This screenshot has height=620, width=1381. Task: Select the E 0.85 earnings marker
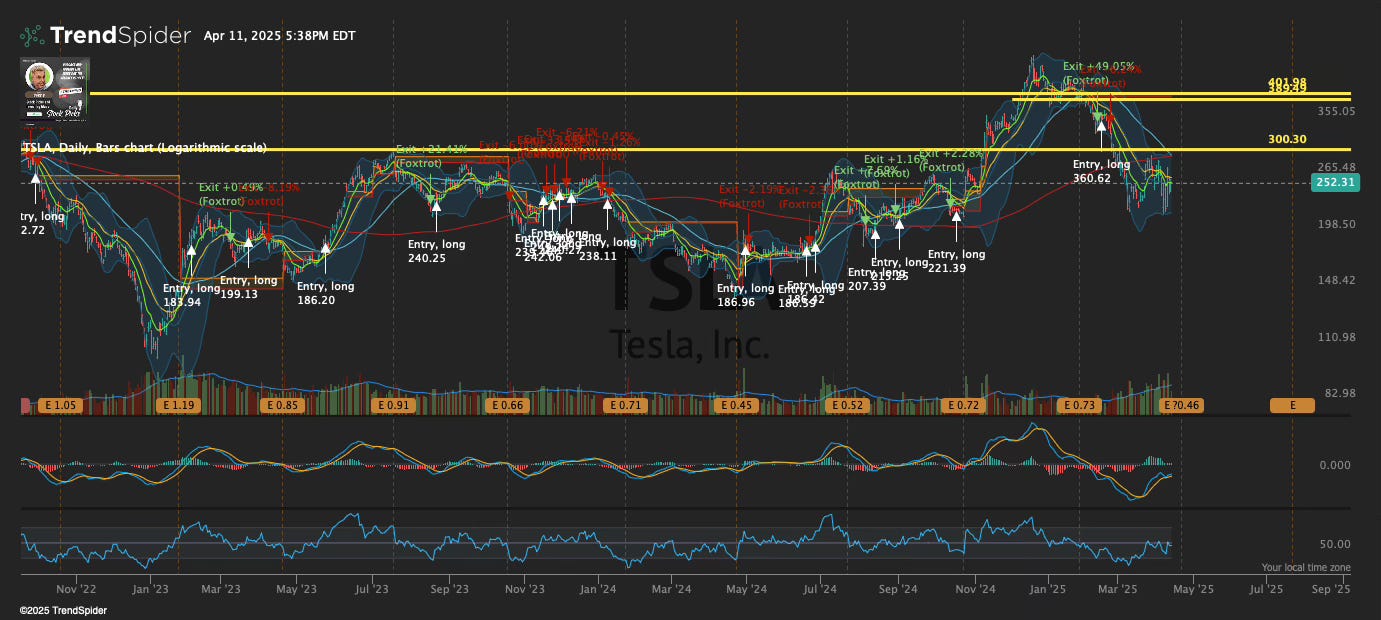point(281,406)
